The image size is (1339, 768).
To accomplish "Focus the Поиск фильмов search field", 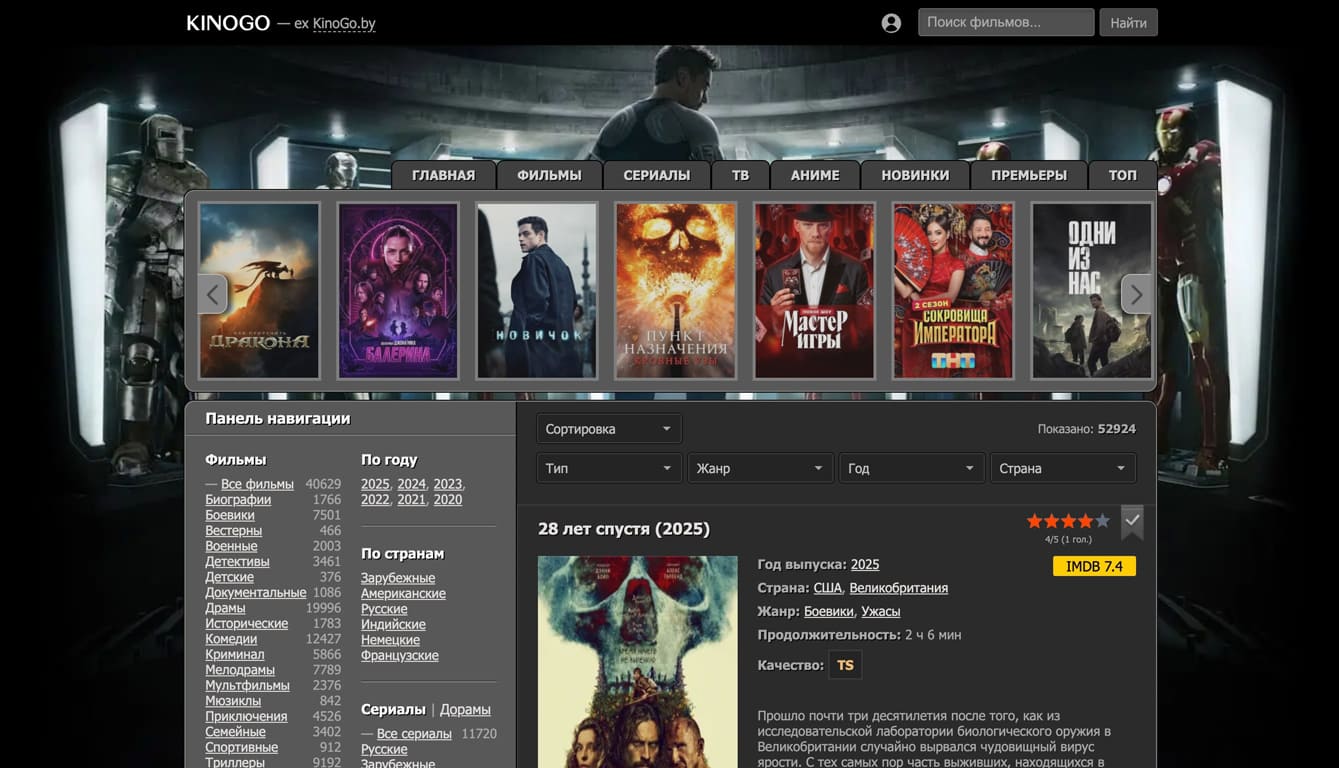I will pyautogui.click(x=1006, y=22).
